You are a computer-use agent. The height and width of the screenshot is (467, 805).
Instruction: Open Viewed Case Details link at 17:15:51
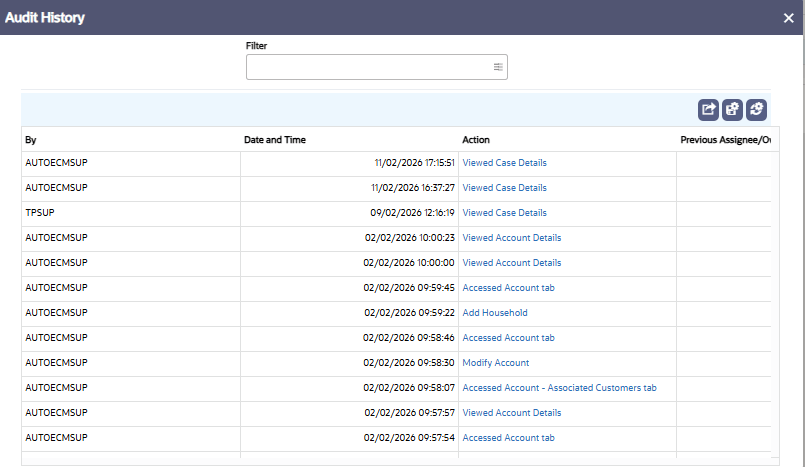click(x=504, y=163)
